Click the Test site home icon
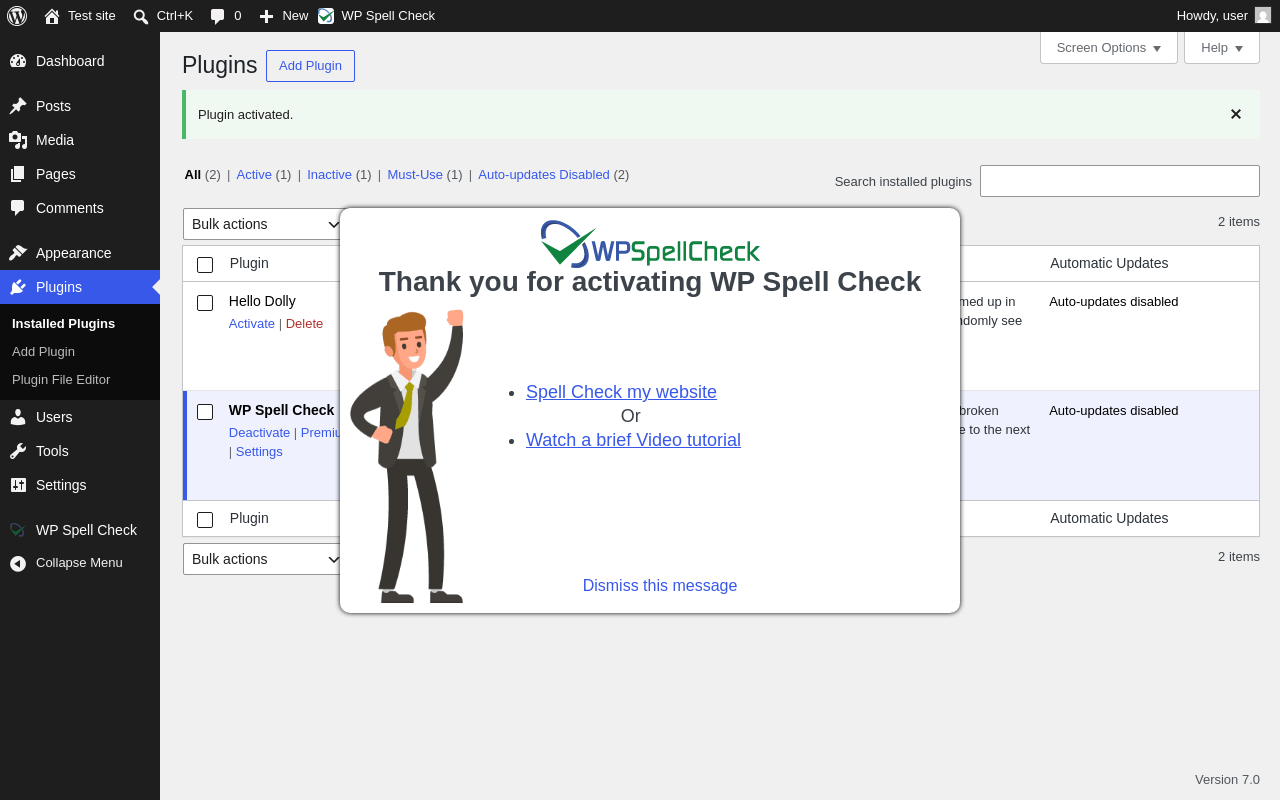Viewport: 1280px width, 800px height. (52, 16)
